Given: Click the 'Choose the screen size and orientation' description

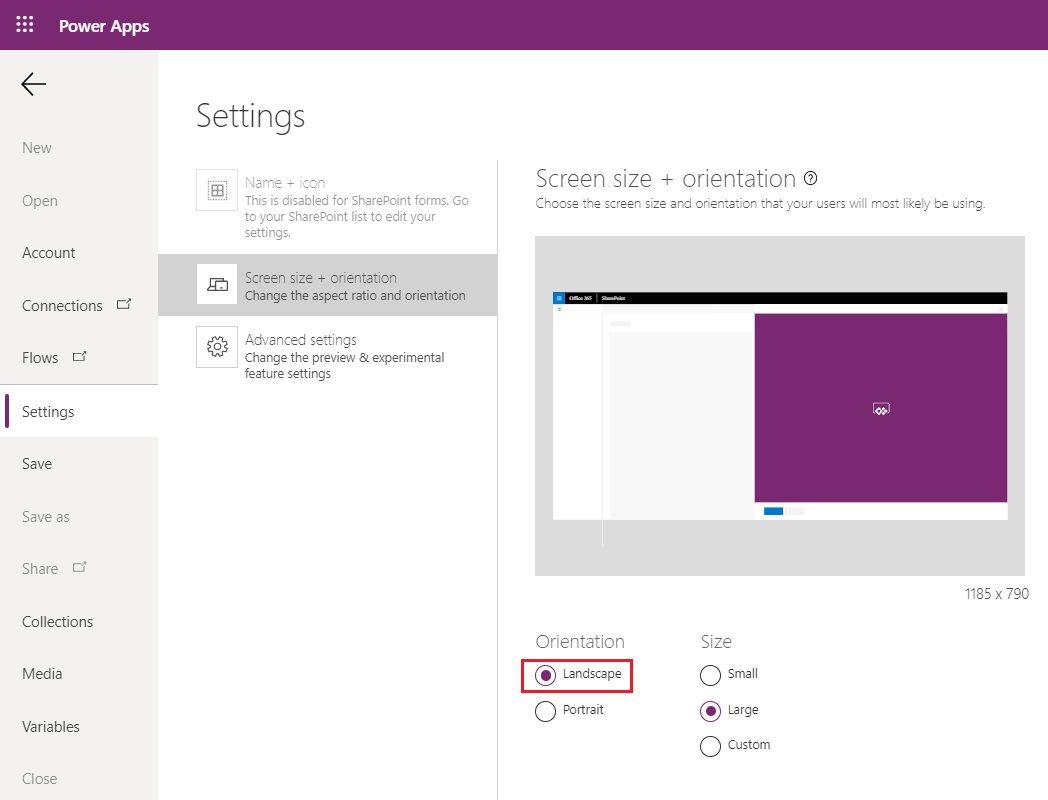Looking at the screenshot, I should tap(760, 203).
